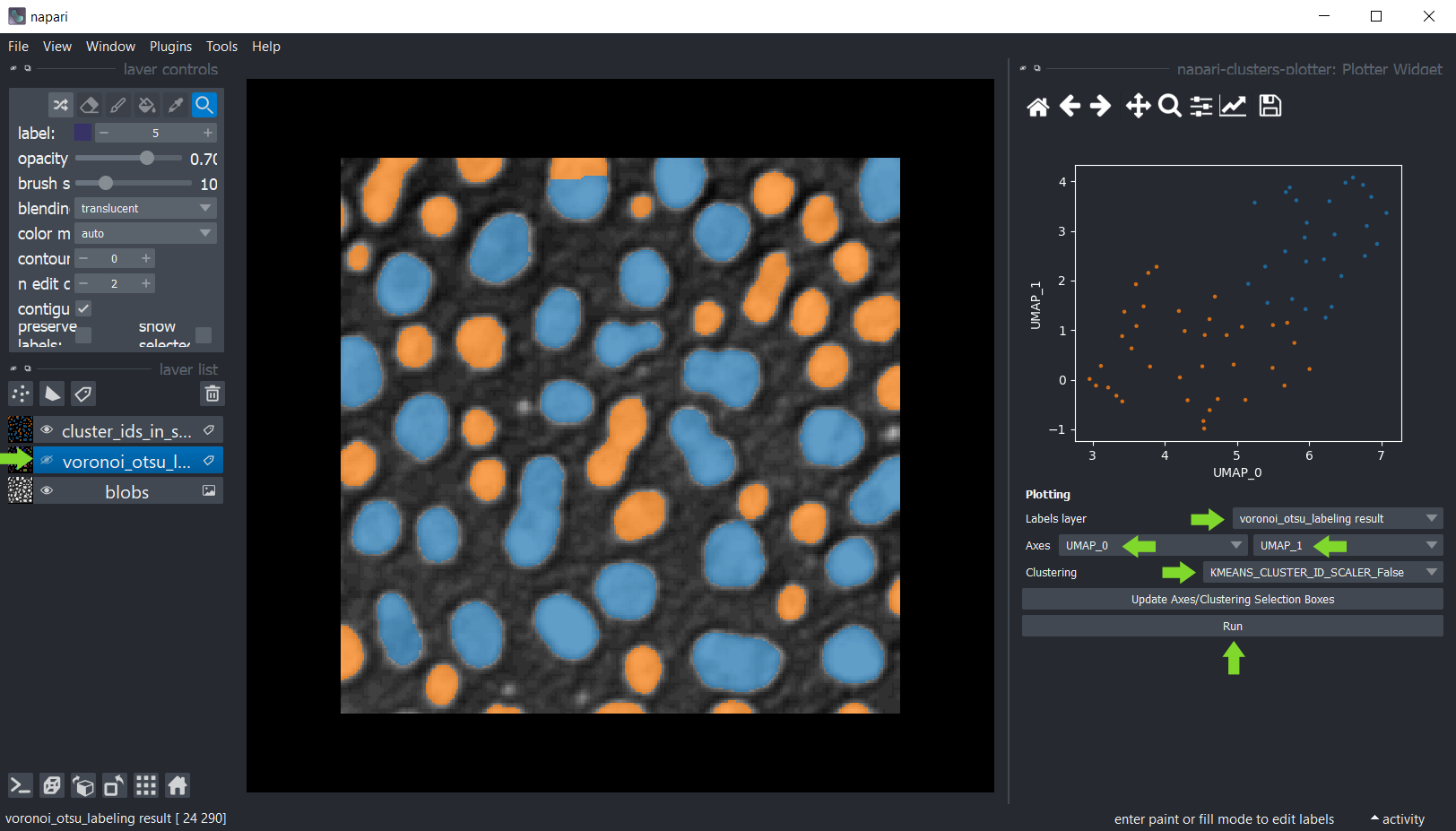Viewport: 1456px width, 831px height.
Task: Activate the fill bucket tool
Action: pos(147,105)
